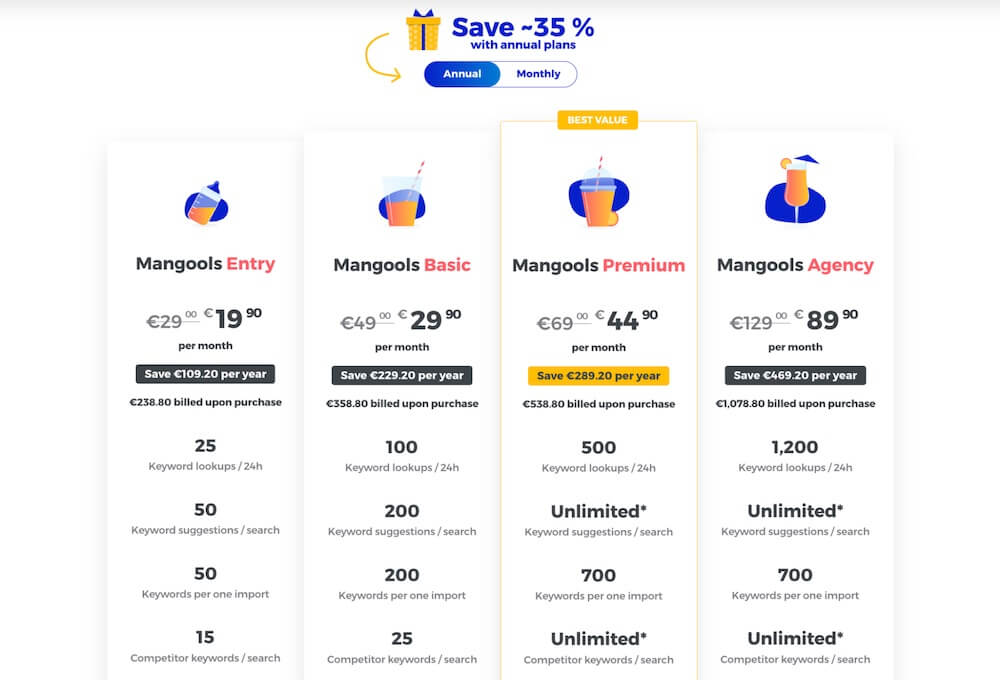
Task: Click the Mangools Basic juice glass icon
Action: (402, 195)
